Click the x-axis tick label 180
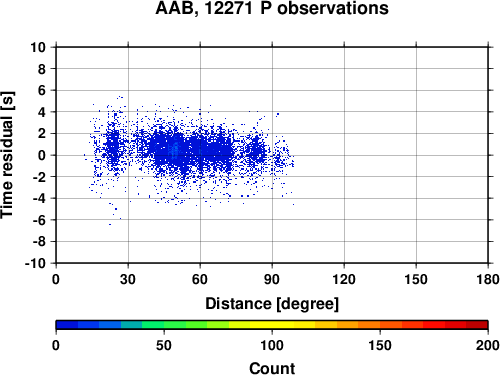The height and width of the screenshot is (375, 500). point(488,279)
